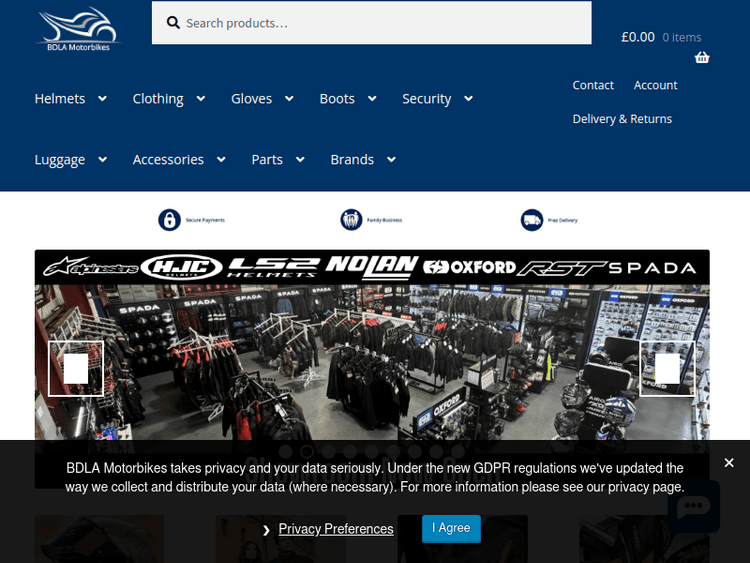Click the Secure Payments padlock icon
Image resolution: width=750 pixels, height=563 pixels.
point(169,220)
